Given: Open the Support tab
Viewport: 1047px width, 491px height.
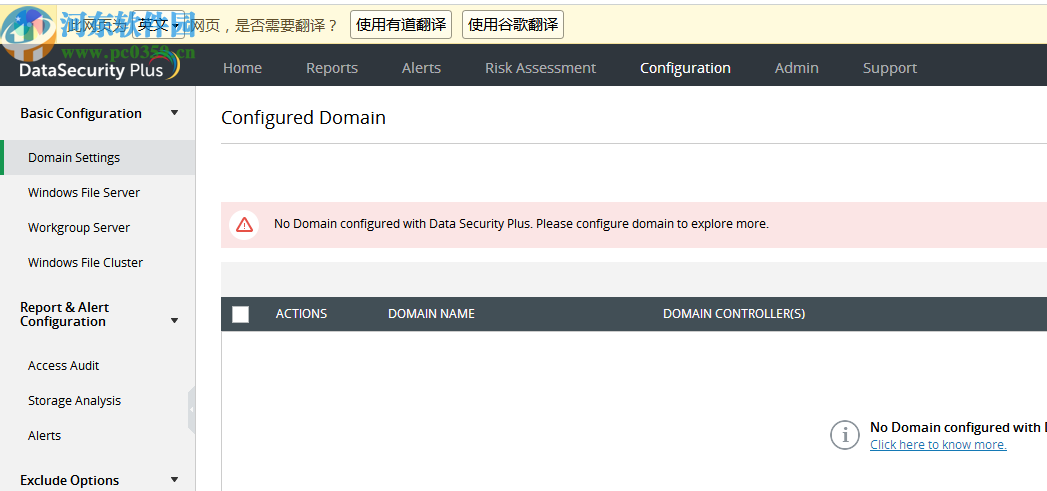Looking at the screenshot, I should (889, 68).
